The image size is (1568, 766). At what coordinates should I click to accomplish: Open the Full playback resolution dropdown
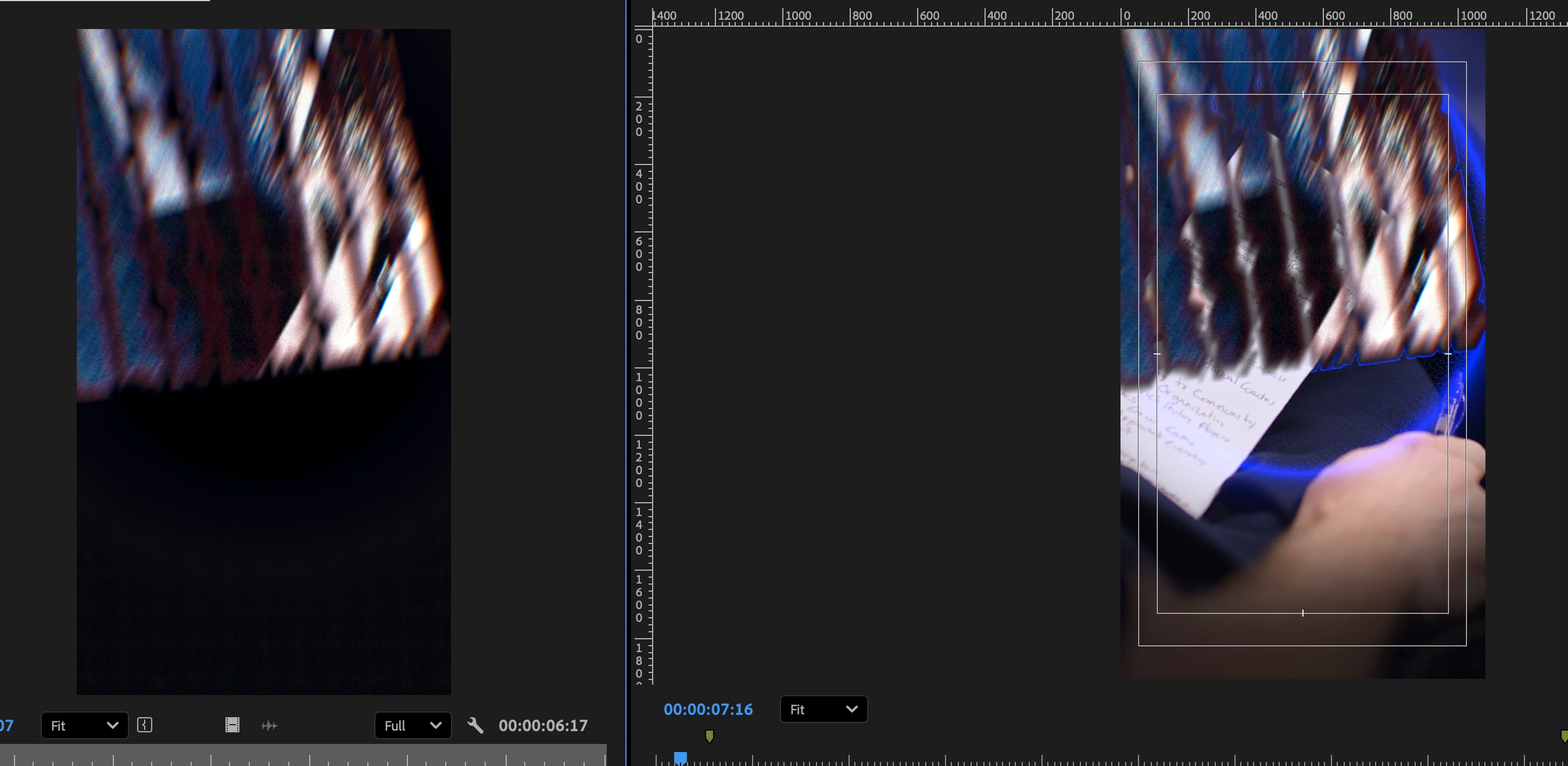[413, 725]
